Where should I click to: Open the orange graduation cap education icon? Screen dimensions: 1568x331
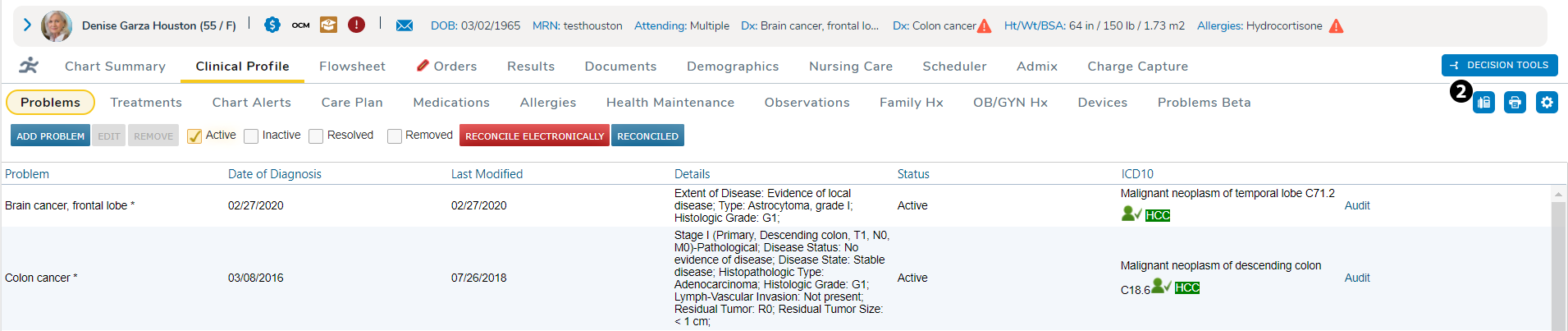(x=328, y=25)
